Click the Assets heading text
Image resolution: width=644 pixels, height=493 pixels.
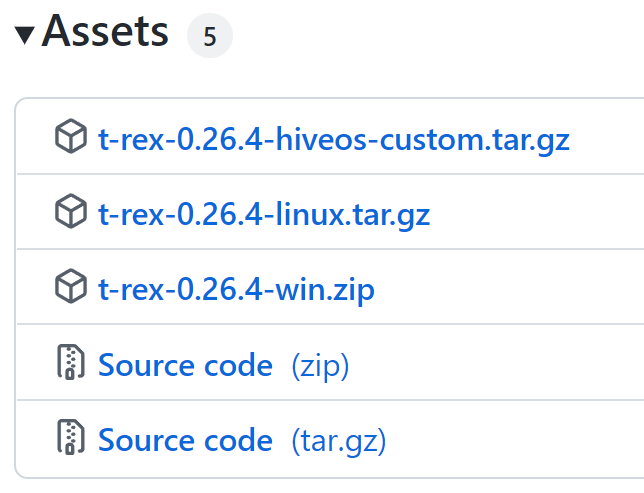click(x=105, y=33)
